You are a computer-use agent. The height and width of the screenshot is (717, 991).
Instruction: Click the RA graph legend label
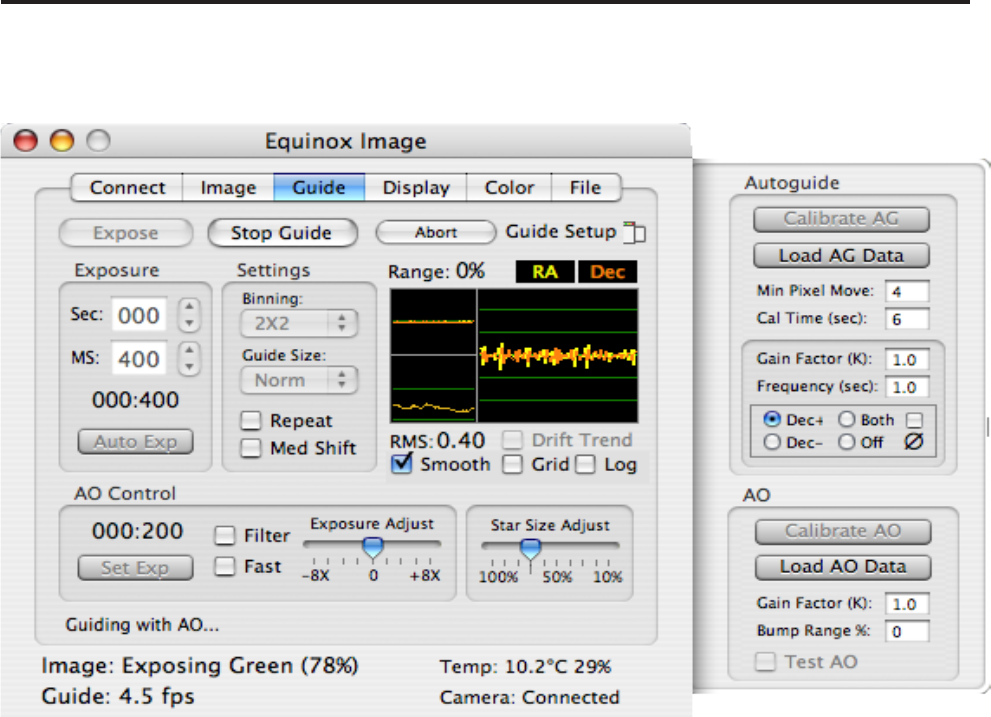pos(545,272)
